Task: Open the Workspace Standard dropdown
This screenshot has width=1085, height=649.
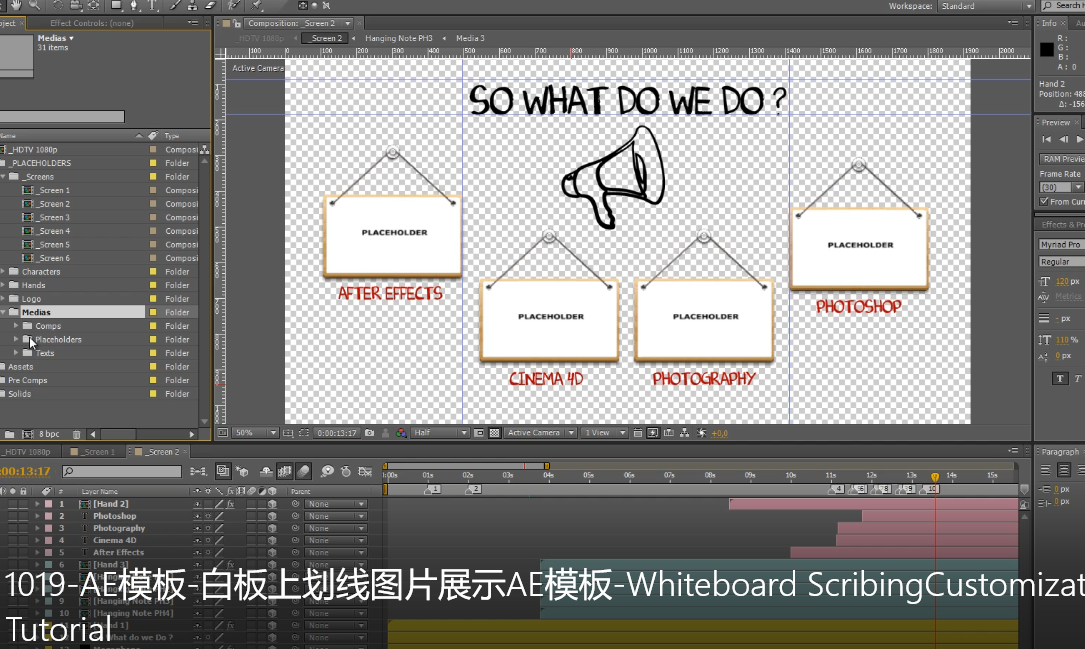Action: [985, 6]
